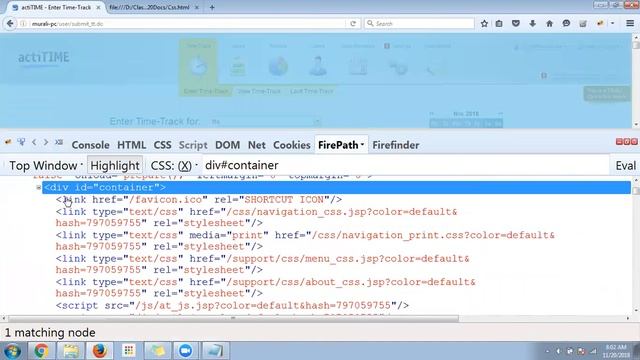Switch to the Console panel
This screenshot has height=360, width=640.
(90, 145)
